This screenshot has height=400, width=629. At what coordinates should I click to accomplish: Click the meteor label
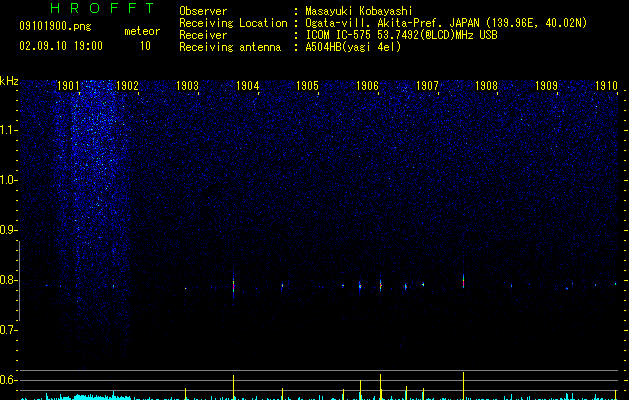point(142,31)
